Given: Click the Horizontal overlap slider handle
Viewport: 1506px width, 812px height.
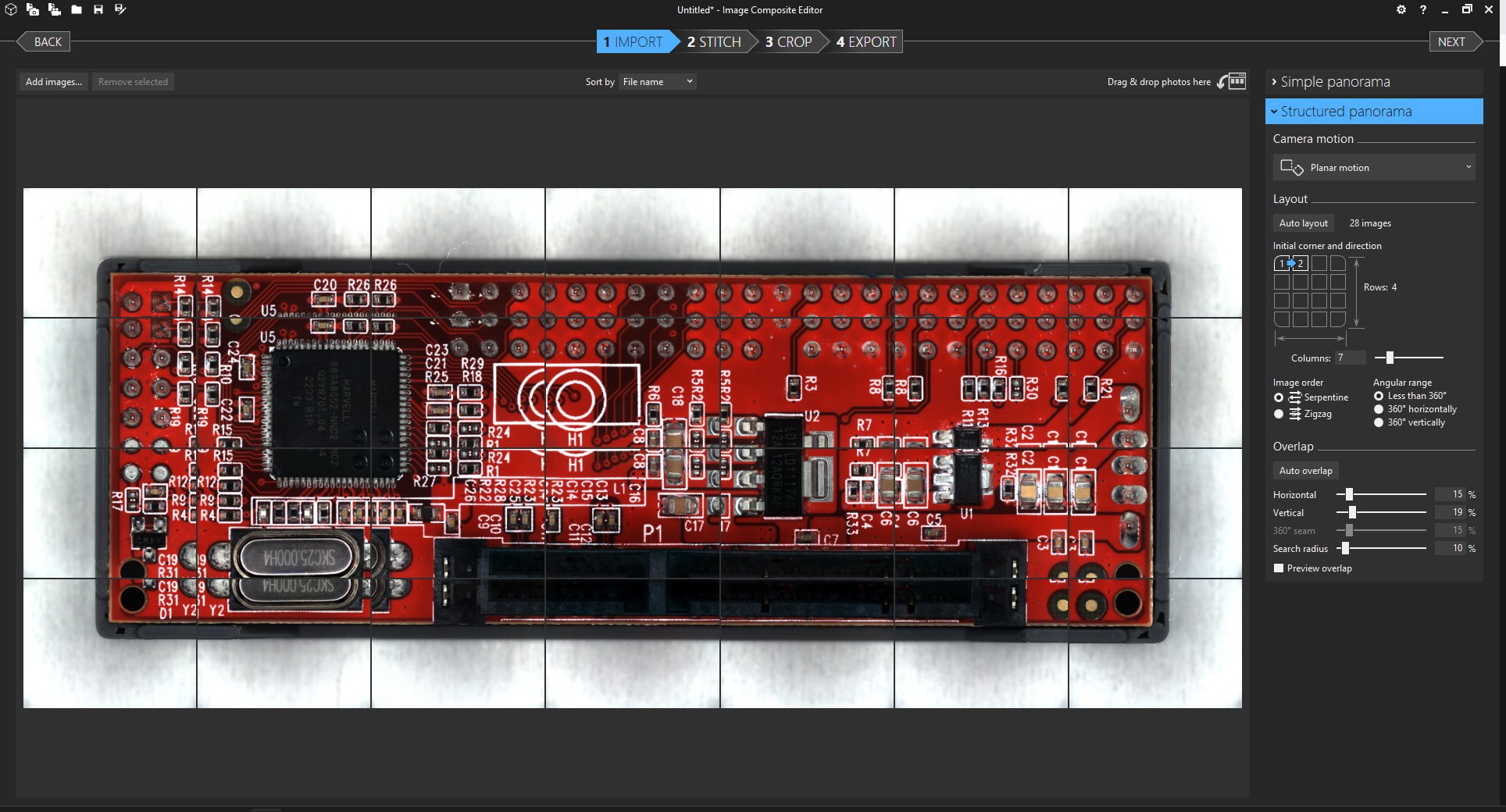Looking at the screenshot, I should tap(1349, 495).
